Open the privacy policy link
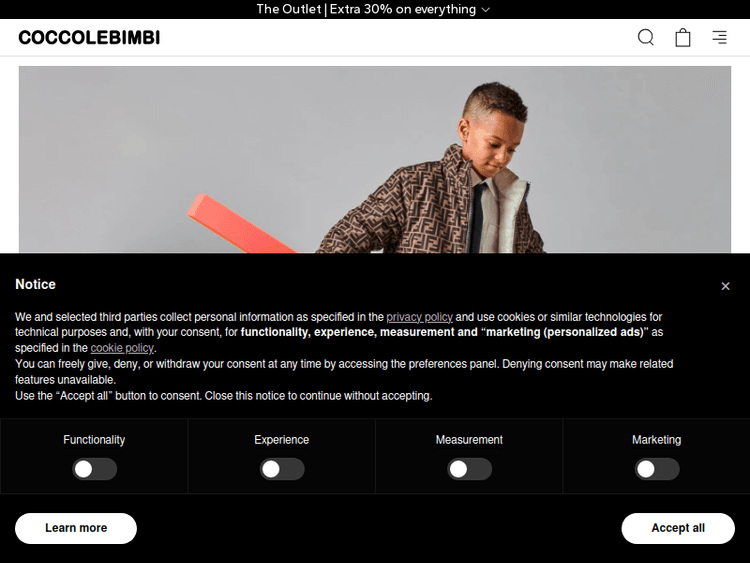This screenshot has height=563, width=750. point(419,317)
